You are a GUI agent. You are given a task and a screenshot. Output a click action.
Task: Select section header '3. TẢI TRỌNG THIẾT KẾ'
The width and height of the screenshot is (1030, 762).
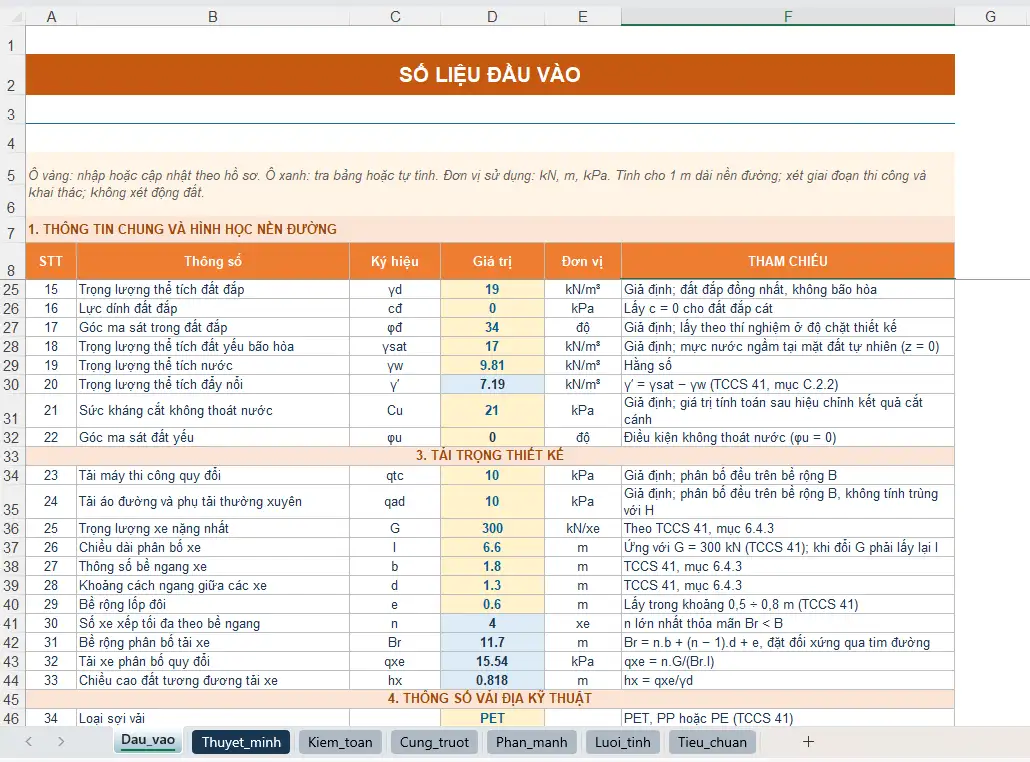(490, 456)
